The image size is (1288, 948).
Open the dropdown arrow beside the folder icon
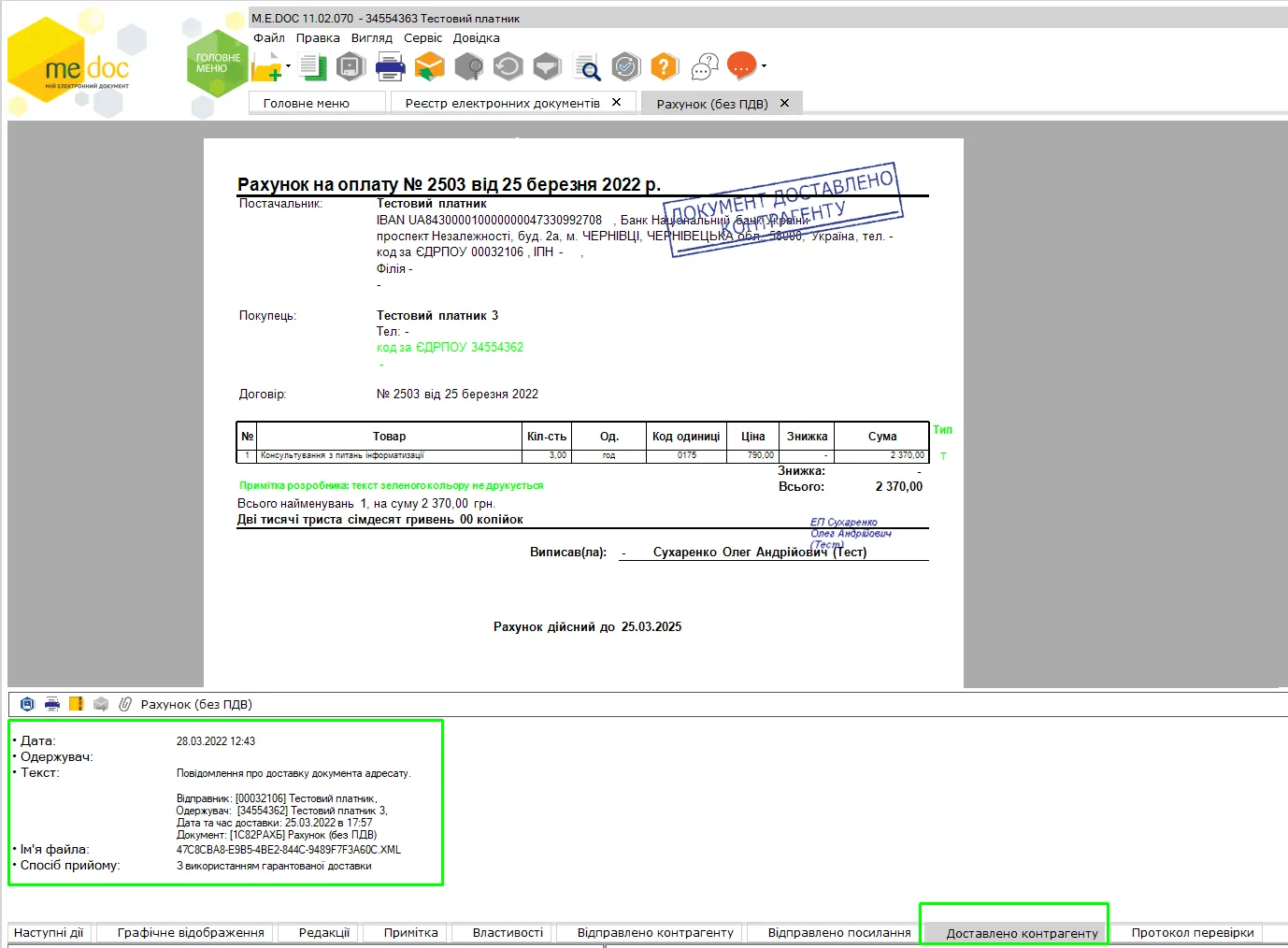[288, 66]
